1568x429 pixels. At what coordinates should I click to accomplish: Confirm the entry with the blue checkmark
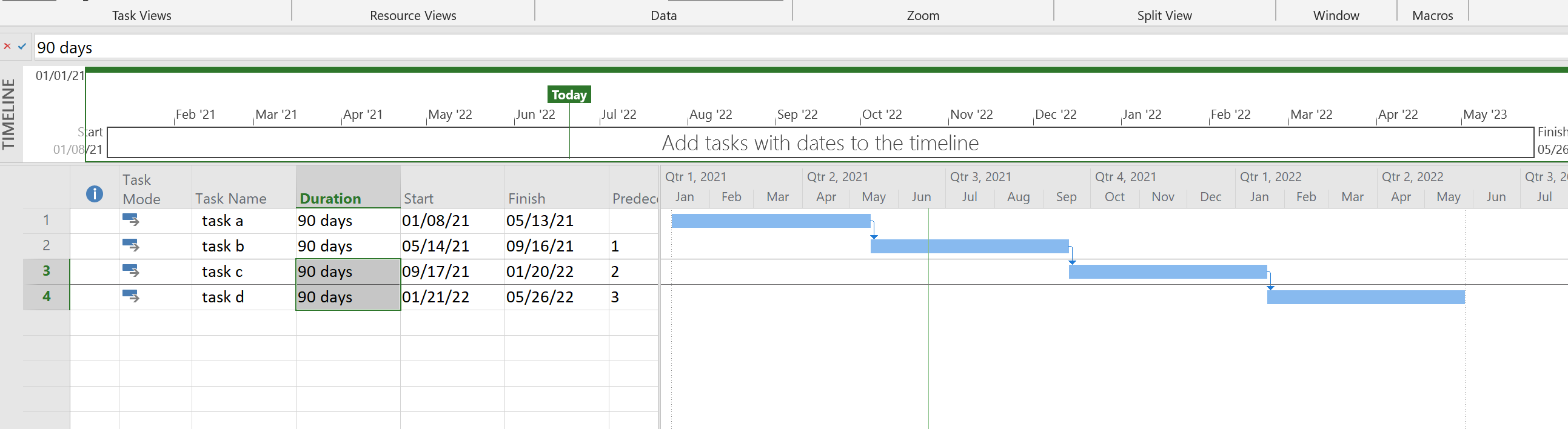pos(22,46)
